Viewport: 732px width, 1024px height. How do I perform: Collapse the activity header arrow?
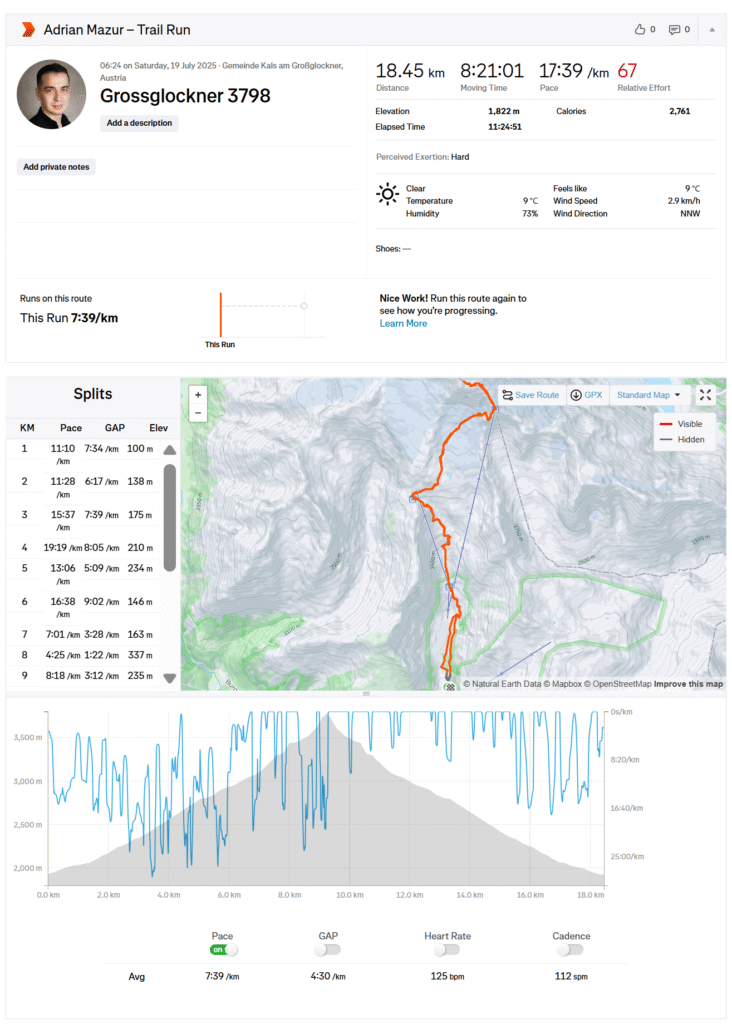coord(712,29)
